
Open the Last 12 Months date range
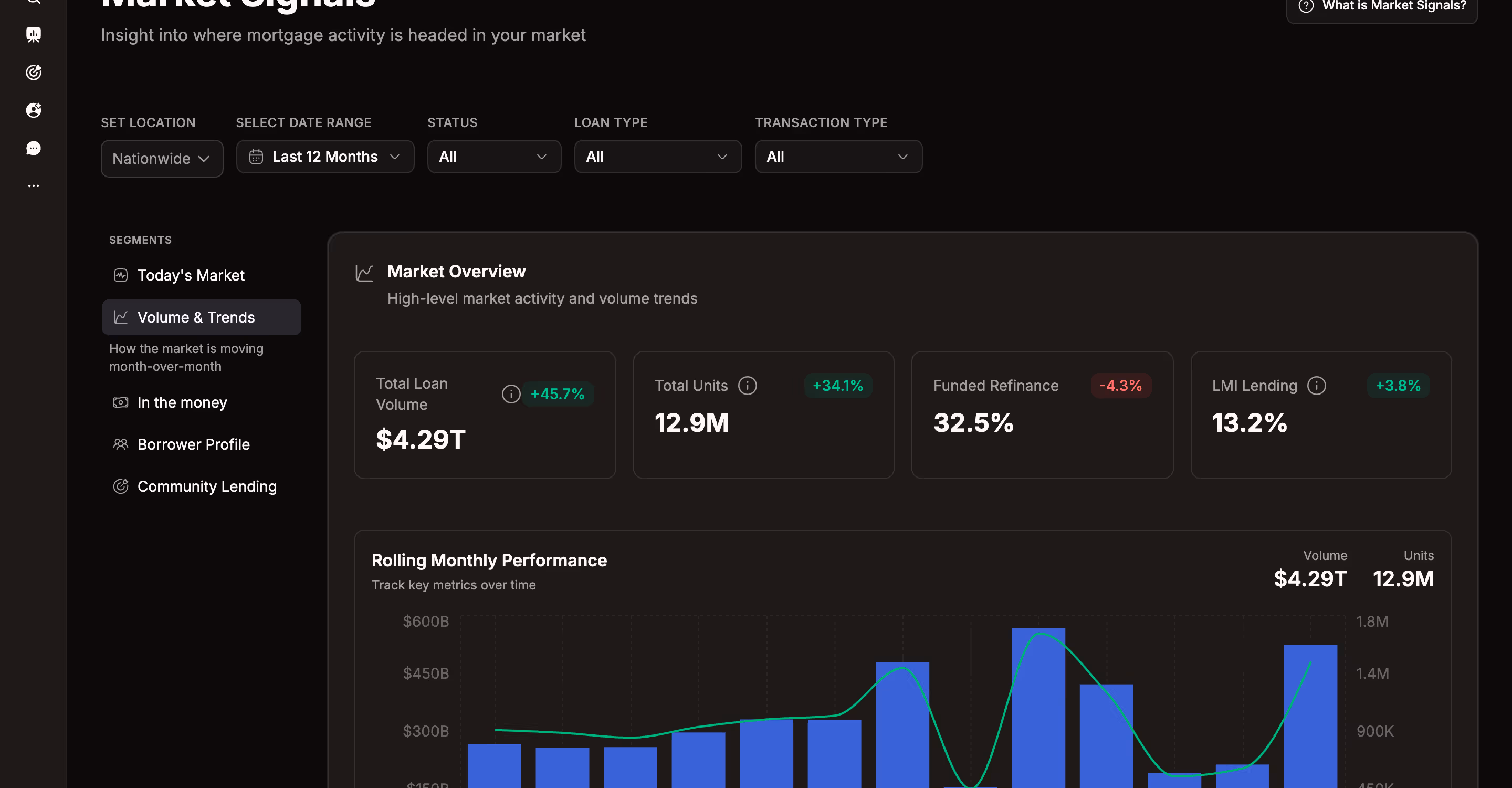point(325,157)
